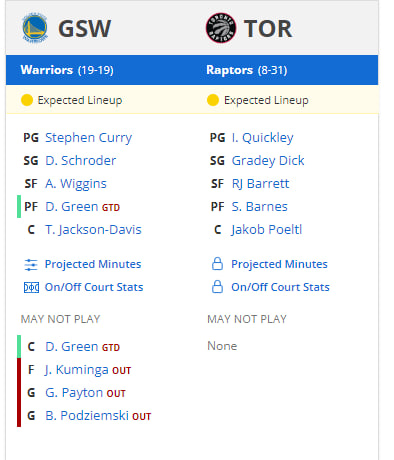Open I. Quickley player page
Screen dimensions: 394x460
[263, 138]
